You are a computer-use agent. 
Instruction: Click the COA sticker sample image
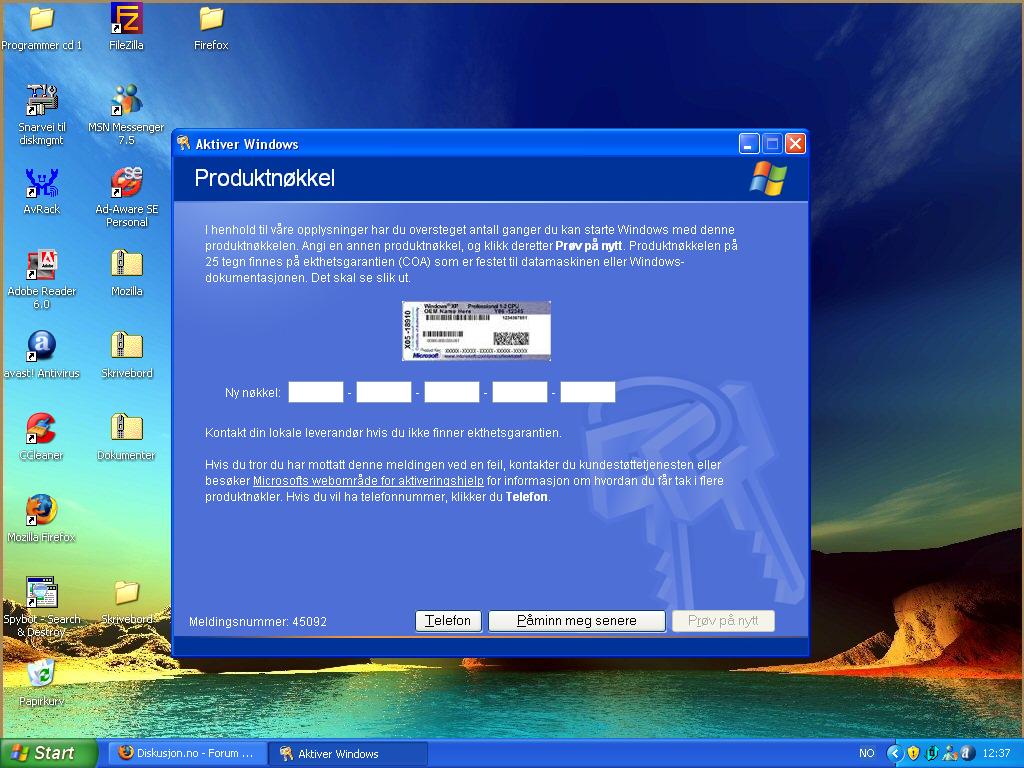point(476,330)
